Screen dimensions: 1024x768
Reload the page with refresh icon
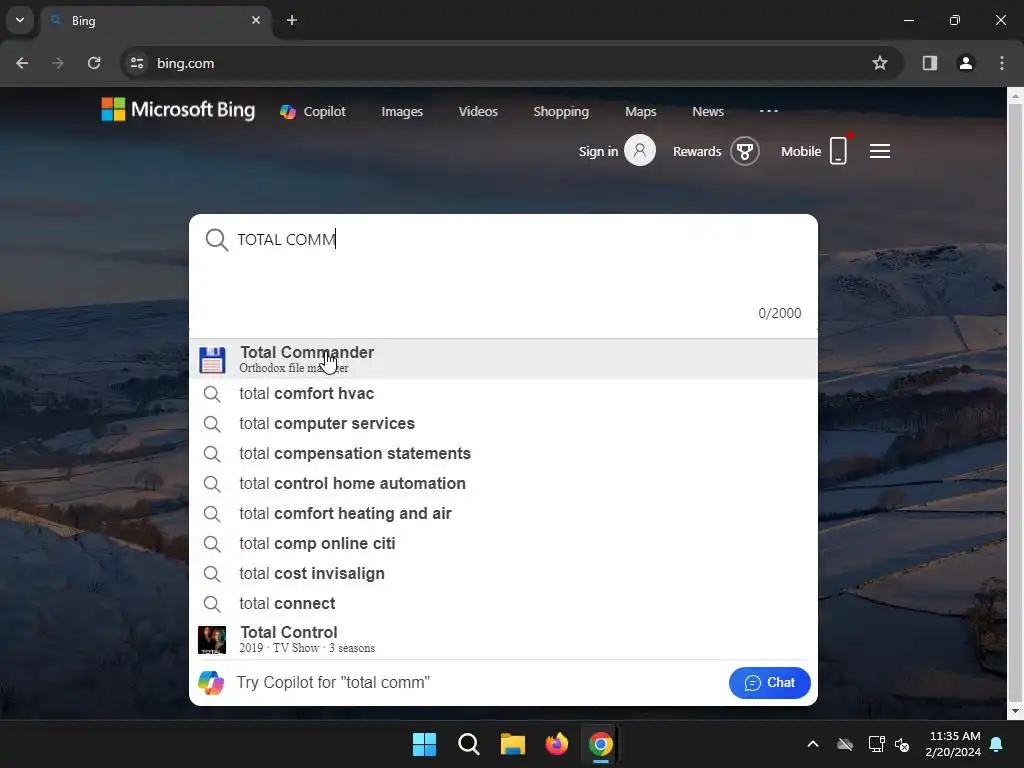[x=94, y=63]
